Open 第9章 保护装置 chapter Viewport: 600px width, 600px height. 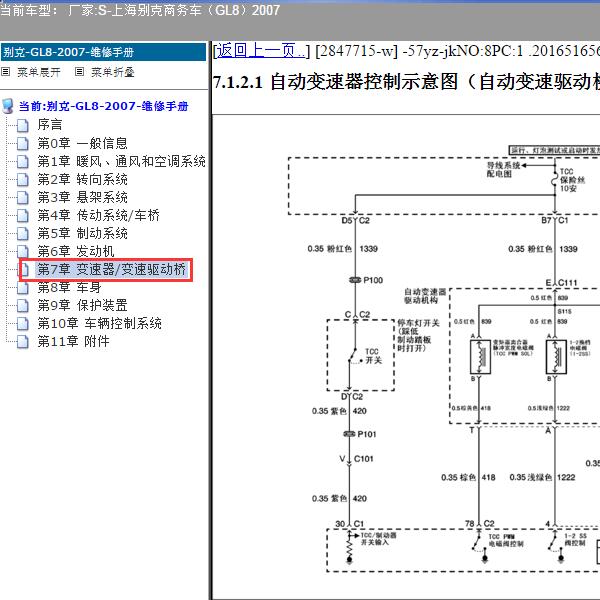(x=82, y=305)
